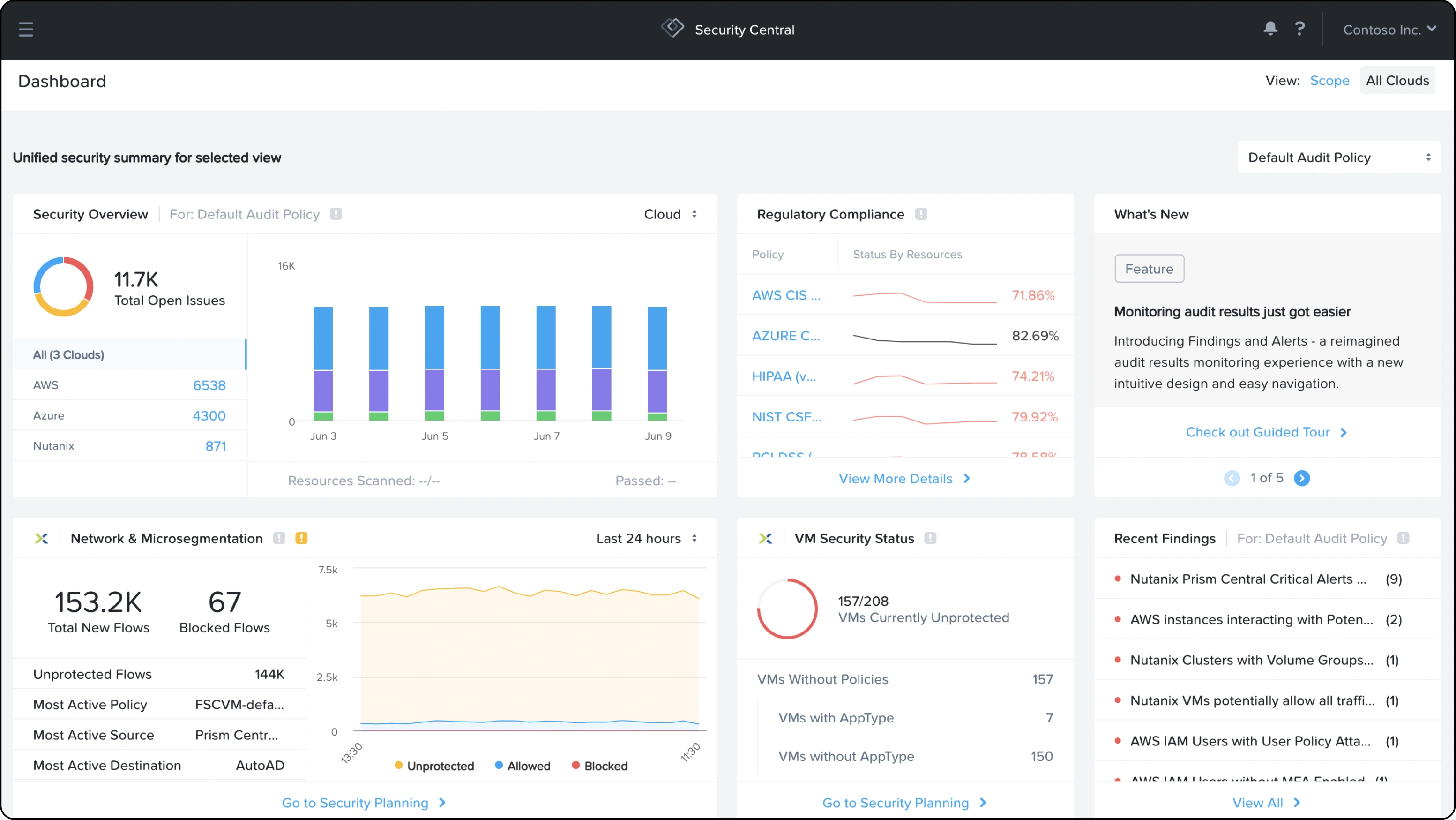Go to next What's New item
The image size is (1456, 820).
click(x=1302, y=478)
